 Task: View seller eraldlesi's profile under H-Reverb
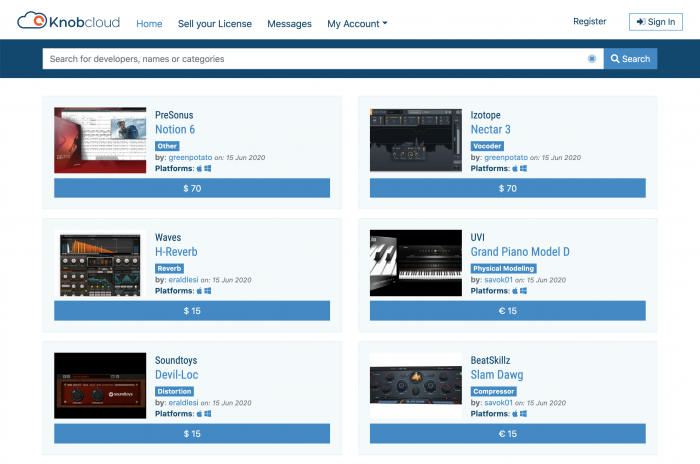(x=187, y=280)
